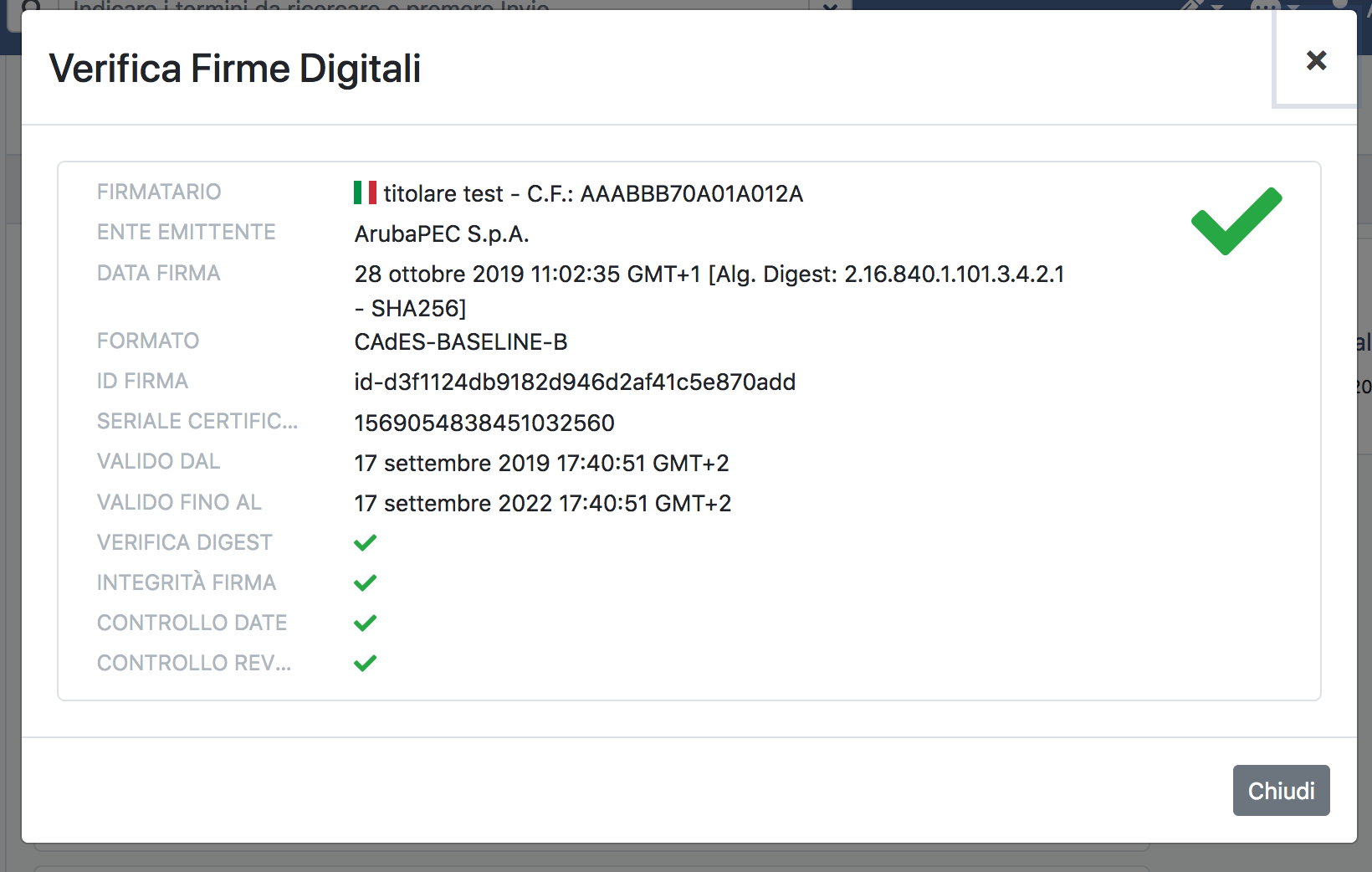Click the certificate serial number 1569054838451032560
The height and width of the screenshot is (872, 1372).
484,423
